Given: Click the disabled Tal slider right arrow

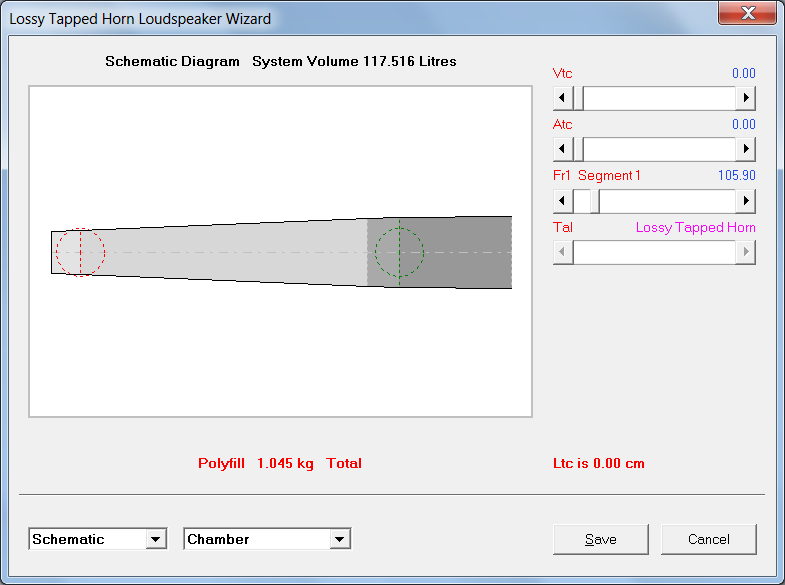Looking at the screenshot, I should click(x=745, y=252).
